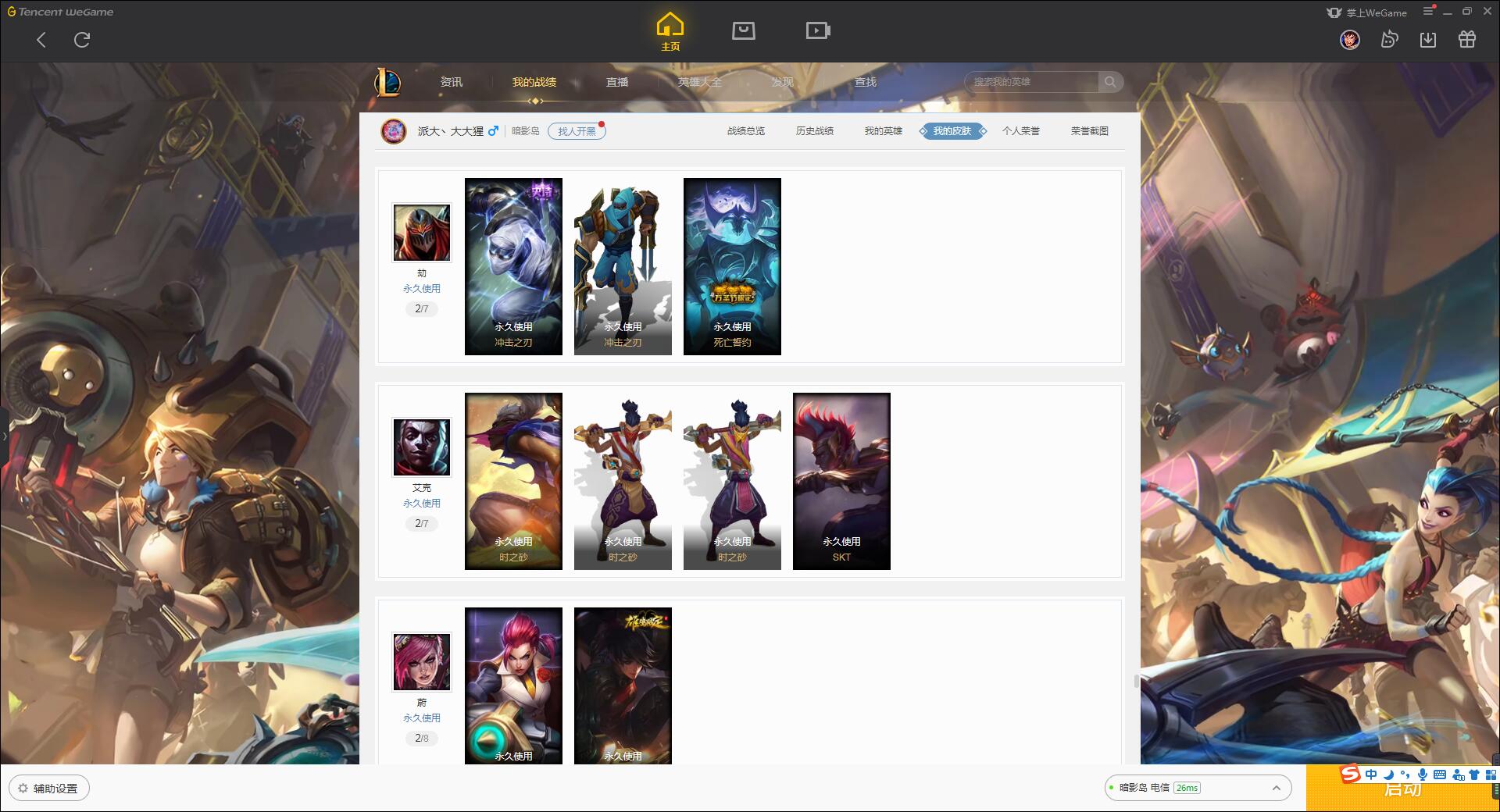Open Sogou toolbox grid icon
This screenshot has width=1500, height=812.
click(x=1491, y=775)
